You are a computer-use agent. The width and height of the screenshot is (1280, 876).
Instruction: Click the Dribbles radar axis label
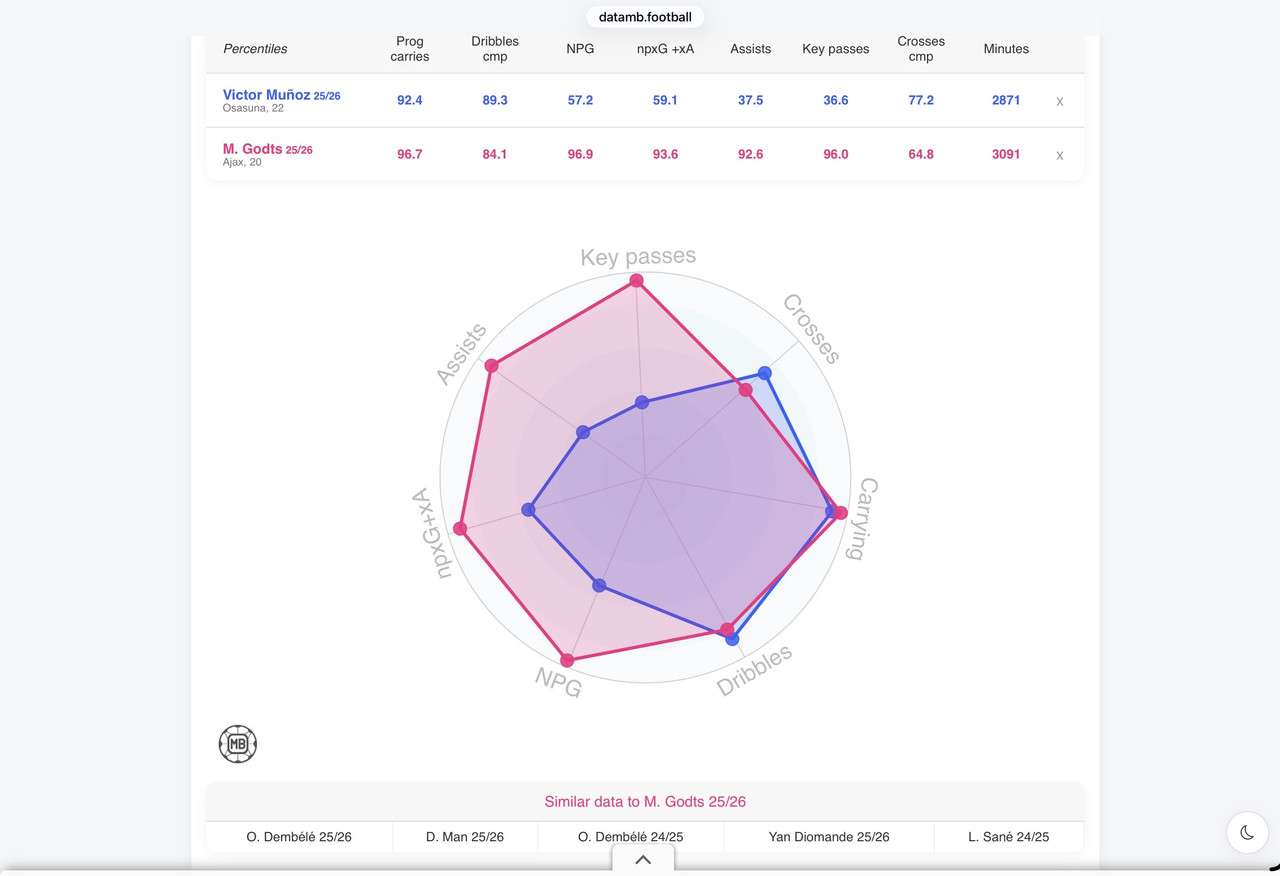click(x=755, y=670)
